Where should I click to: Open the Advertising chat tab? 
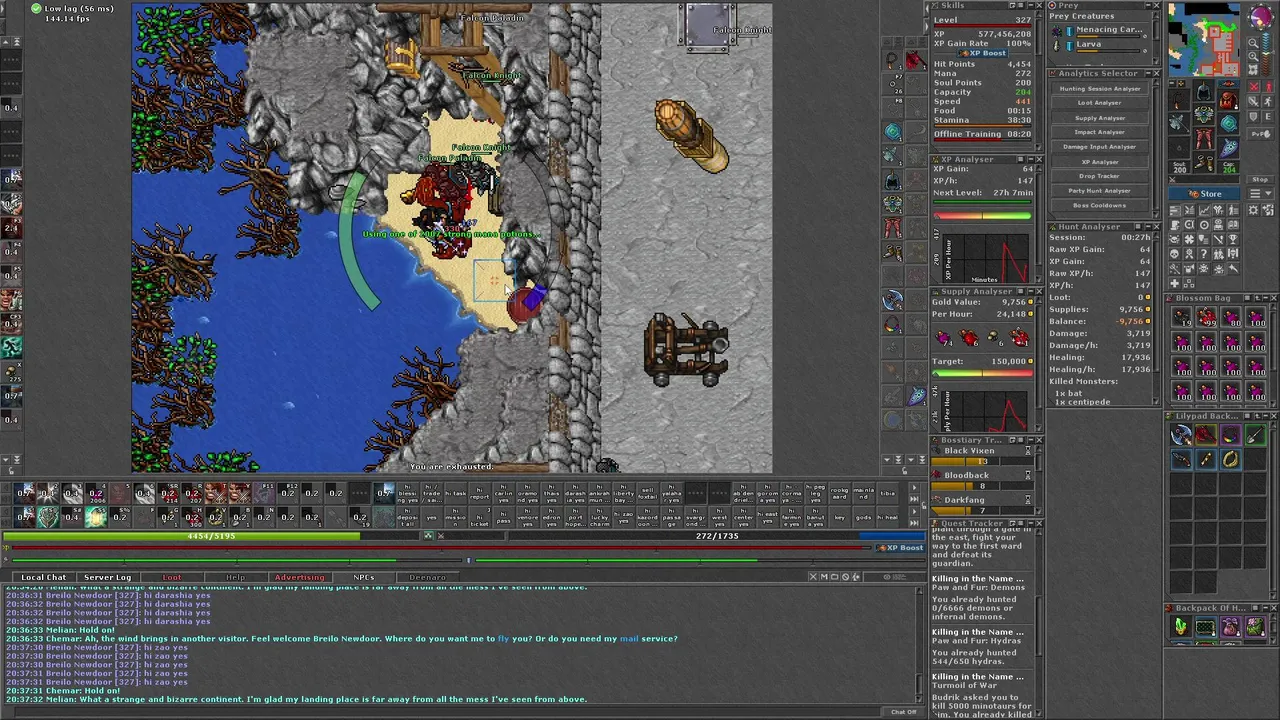click(x=299, y=577)
